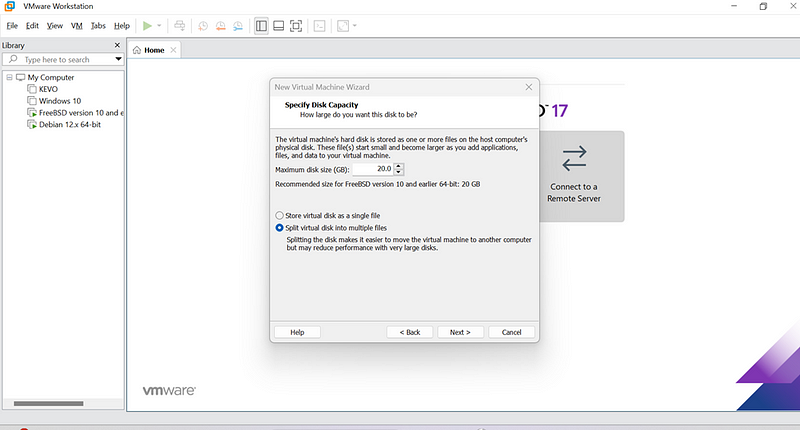
Task: Collapse the My Computer tree node
Action: [x=9, y=77]
